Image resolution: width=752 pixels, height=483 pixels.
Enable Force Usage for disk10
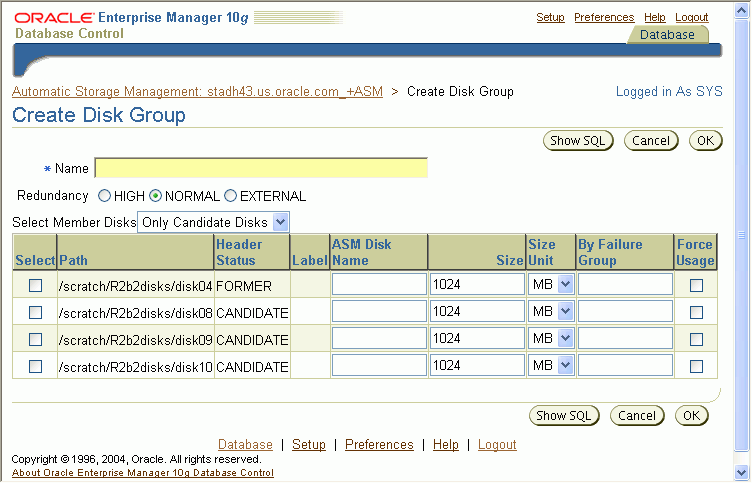point(696,366)
